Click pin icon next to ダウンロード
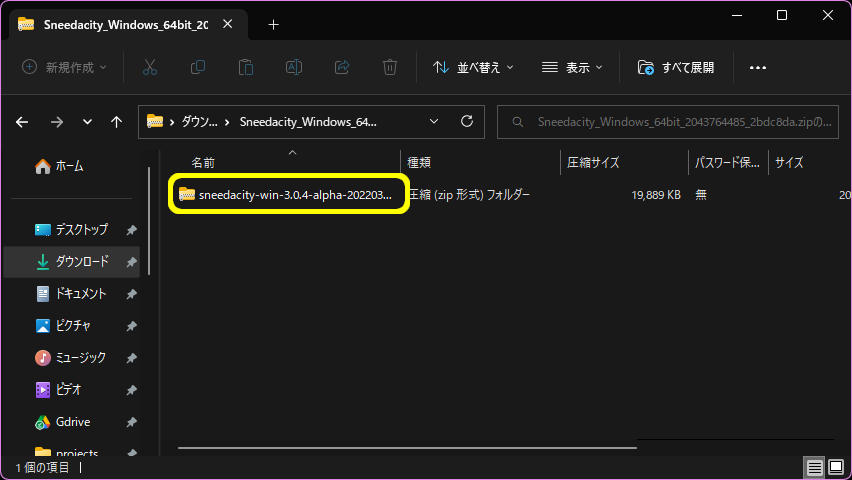Viewport: 852px width, 480px height. (131, 262)
